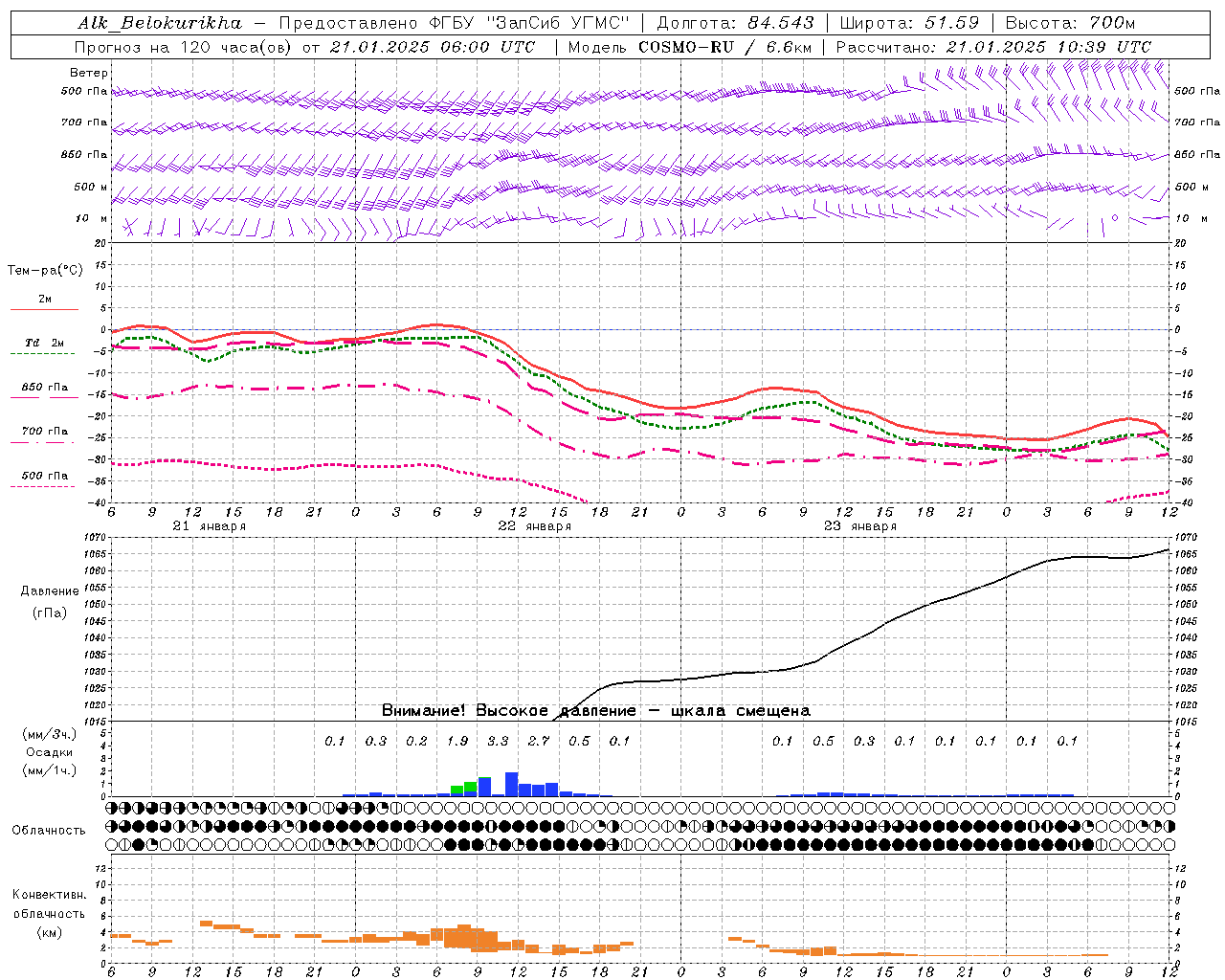Click the 21 января date label
This screenshot has width=1225, height=980.
click(x=209, y=526)
